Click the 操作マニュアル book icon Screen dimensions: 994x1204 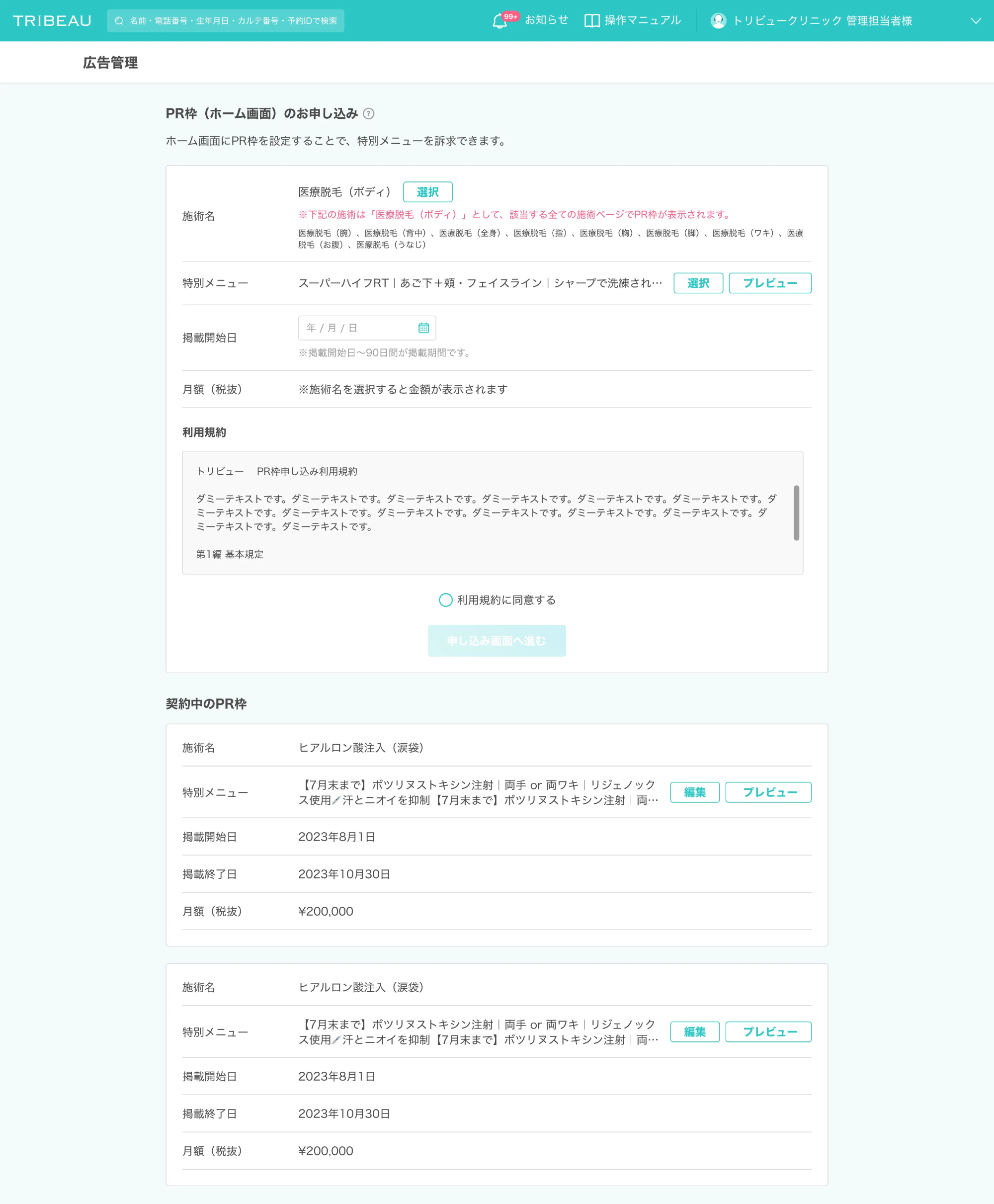click(591, 20)
